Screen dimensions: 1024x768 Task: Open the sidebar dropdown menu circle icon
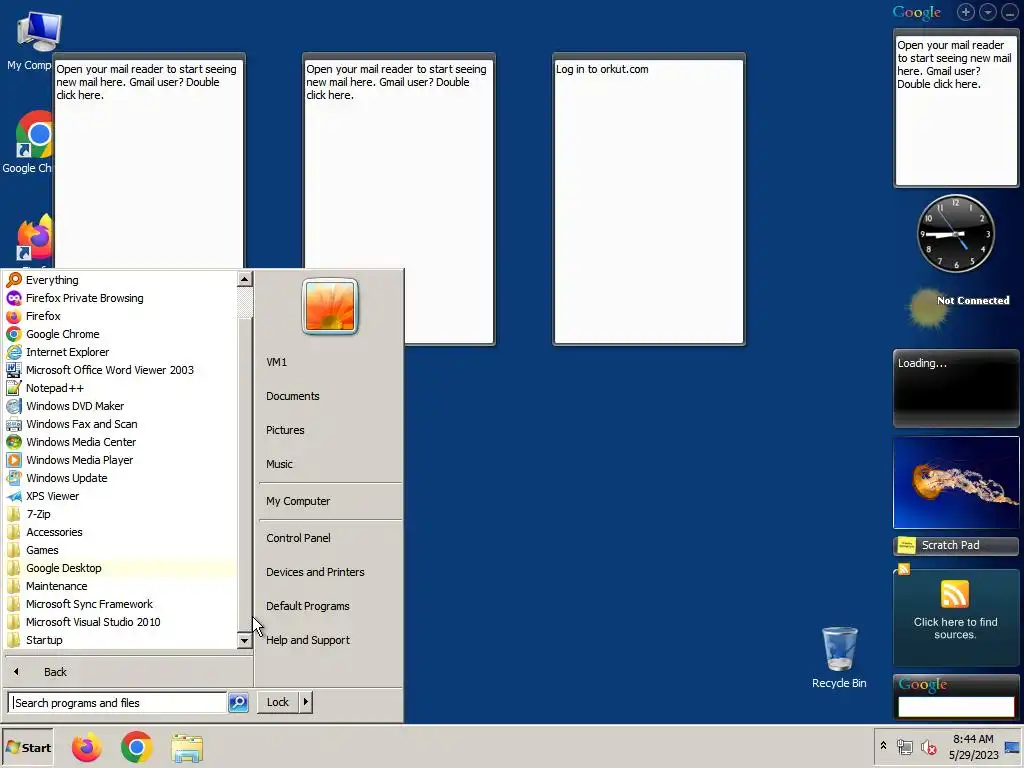pyautogui.click(x=988, y=12)
